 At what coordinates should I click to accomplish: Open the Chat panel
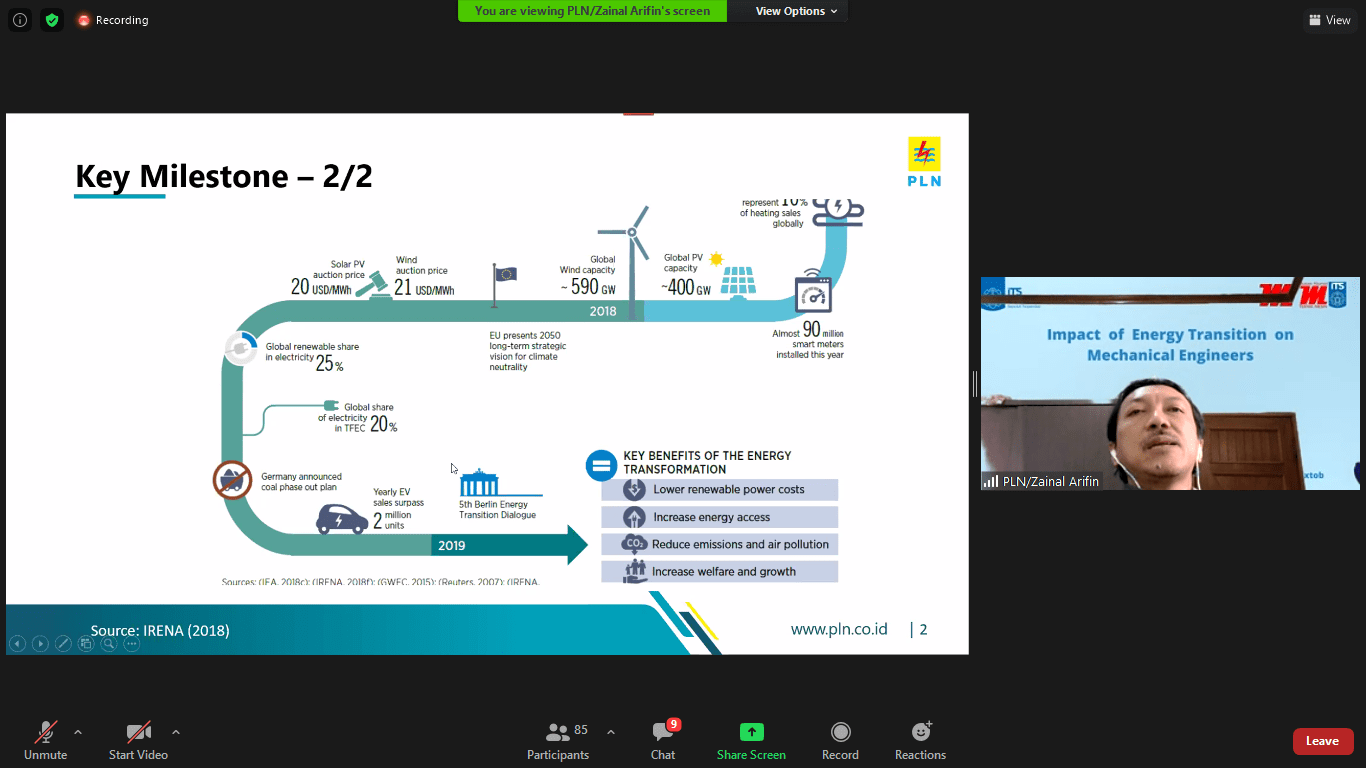(662, 741)
